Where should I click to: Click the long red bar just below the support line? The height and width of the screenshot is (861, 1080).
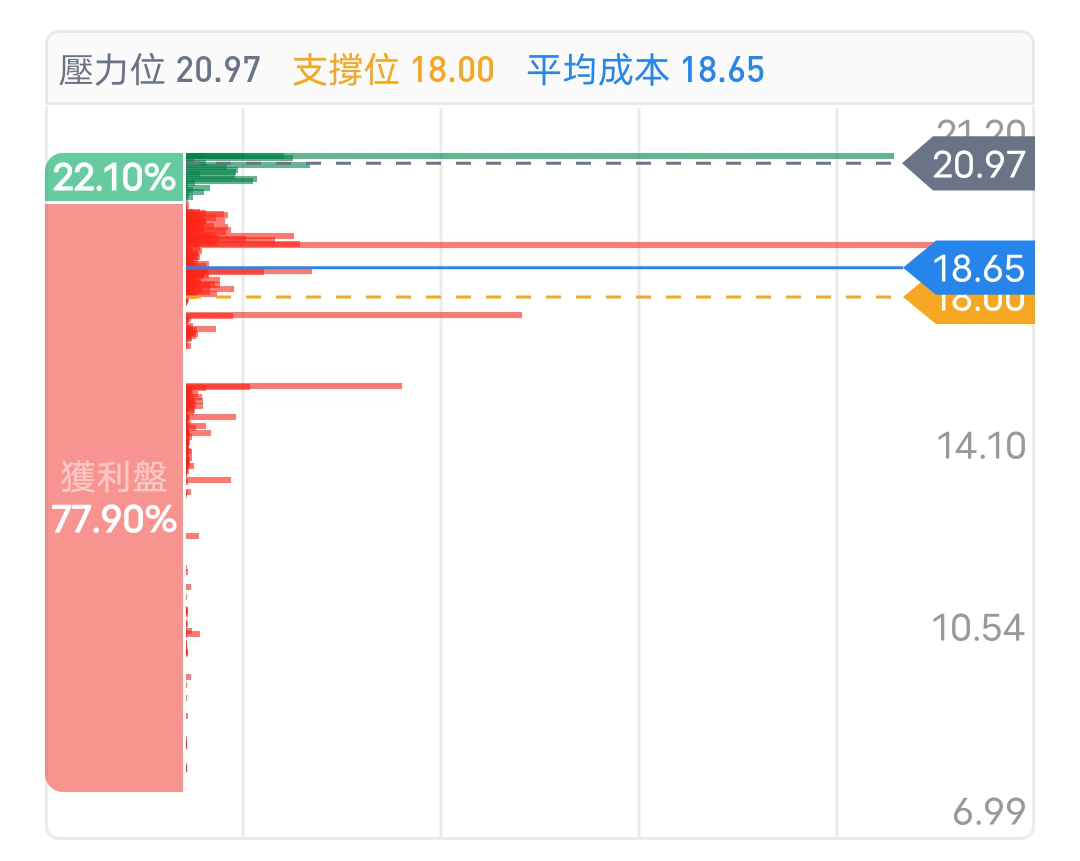354,315
